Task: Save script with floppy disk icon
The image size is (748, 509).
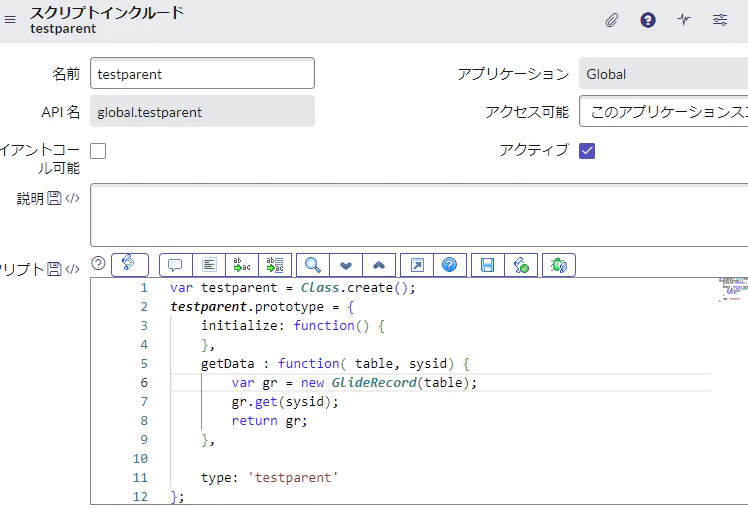Action: pyautogui.click(x=488, y=265)
